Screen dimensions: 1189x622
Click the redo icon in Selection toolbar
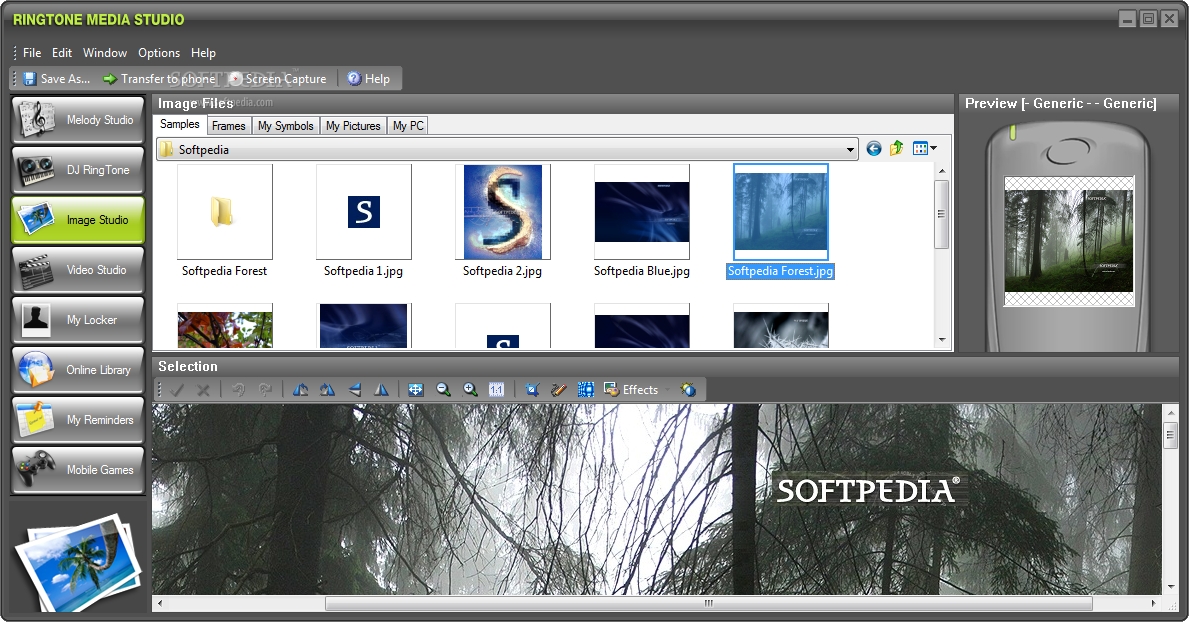(x=265, y=390)
